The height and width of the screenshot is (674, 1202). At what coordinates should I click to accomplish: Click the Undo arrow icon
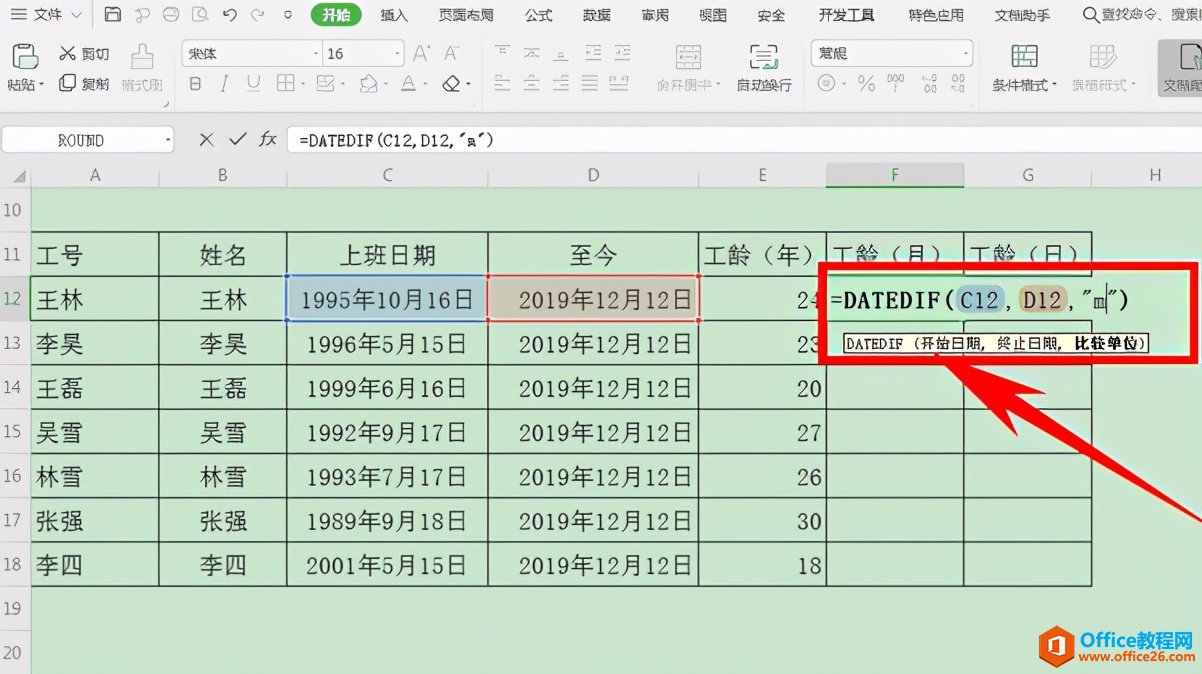point(230,15)
